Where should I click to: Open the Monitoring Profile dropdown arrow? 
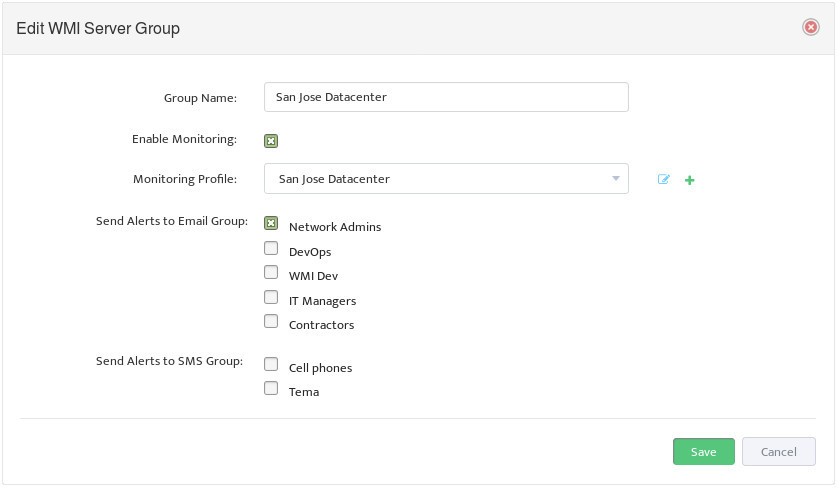[616, 179]
